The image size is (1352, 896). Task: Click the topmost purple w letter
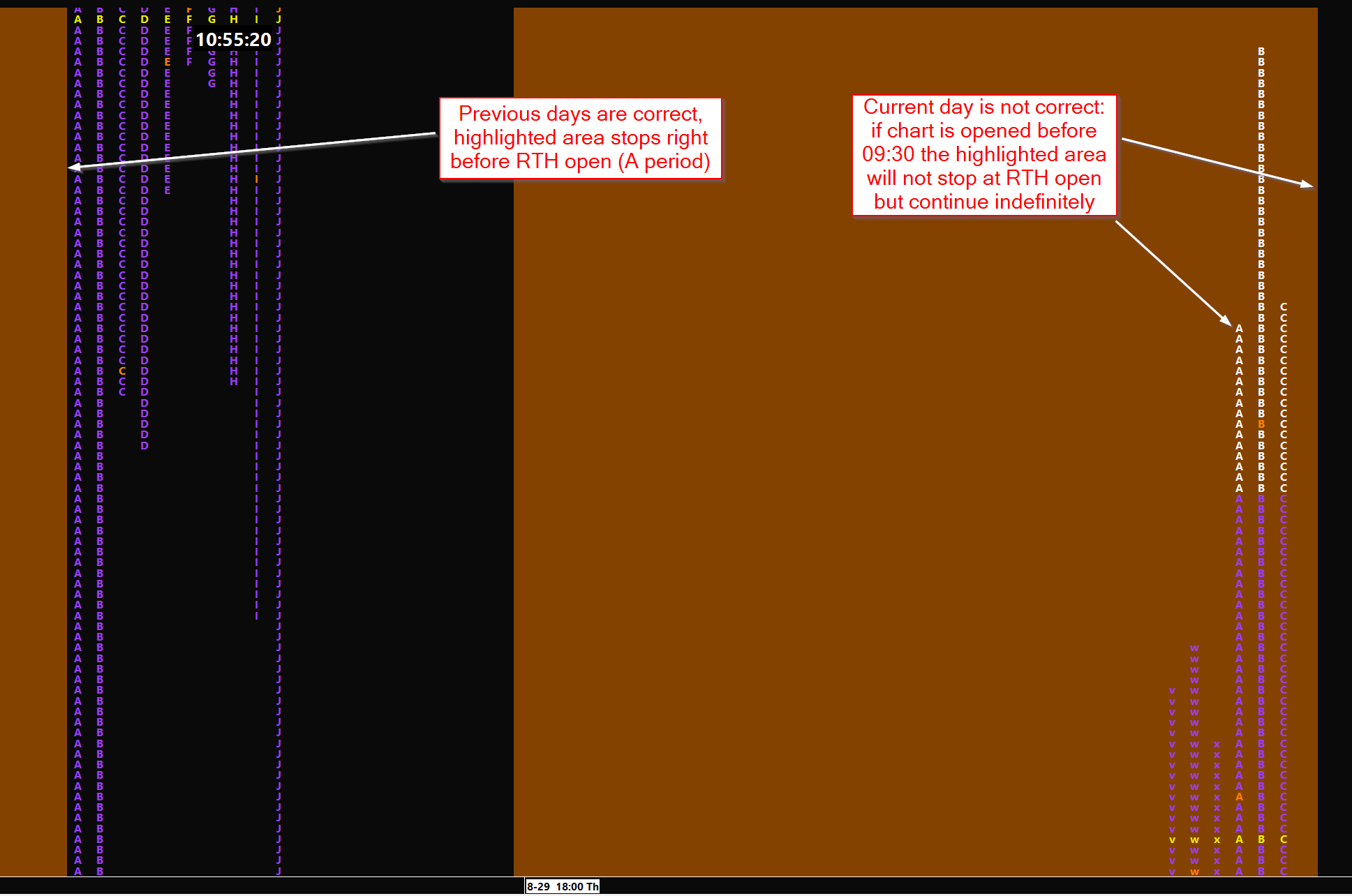coord(1194,648)
